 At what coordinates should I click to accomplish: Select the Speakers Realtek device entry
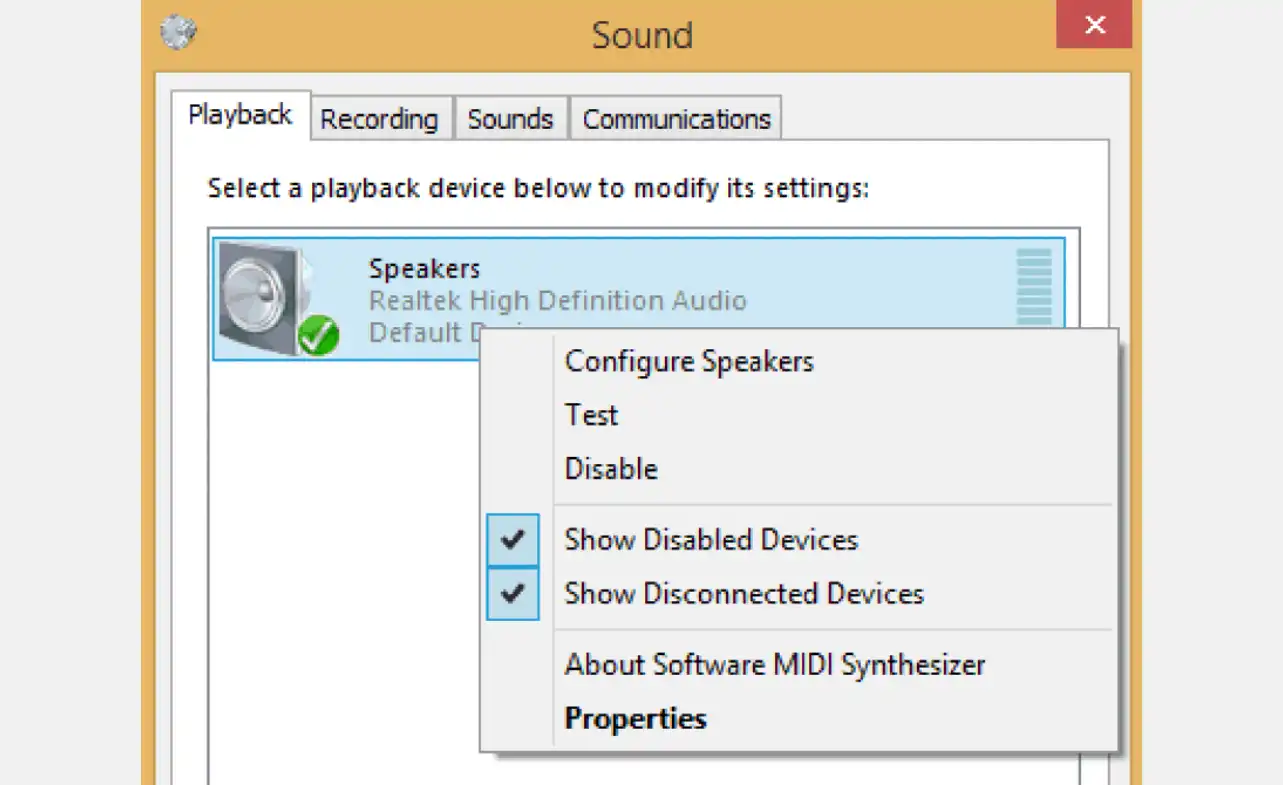coord(639,298)
